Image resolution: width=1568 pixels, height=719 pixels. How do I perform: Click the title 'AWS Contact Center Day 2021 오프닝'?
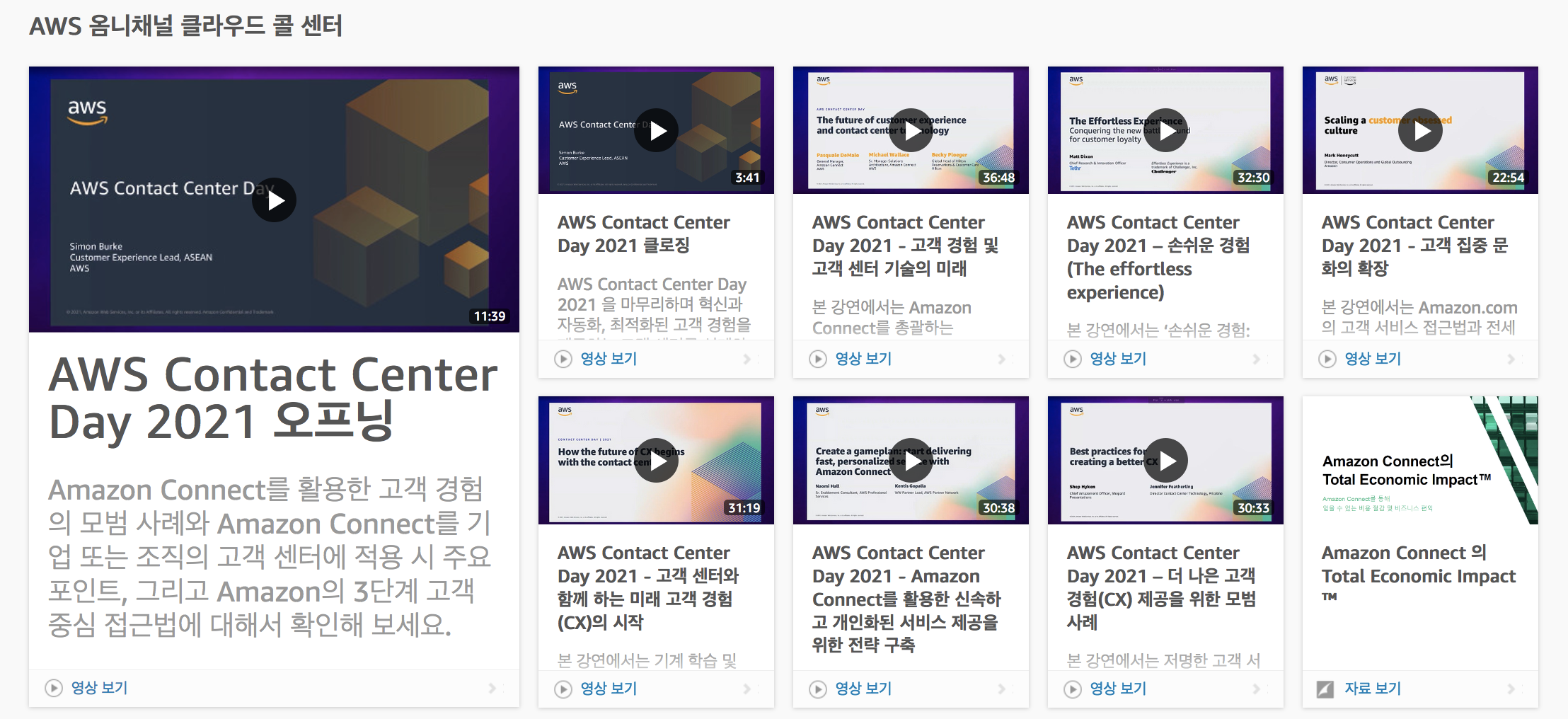[x=273, y=398]
